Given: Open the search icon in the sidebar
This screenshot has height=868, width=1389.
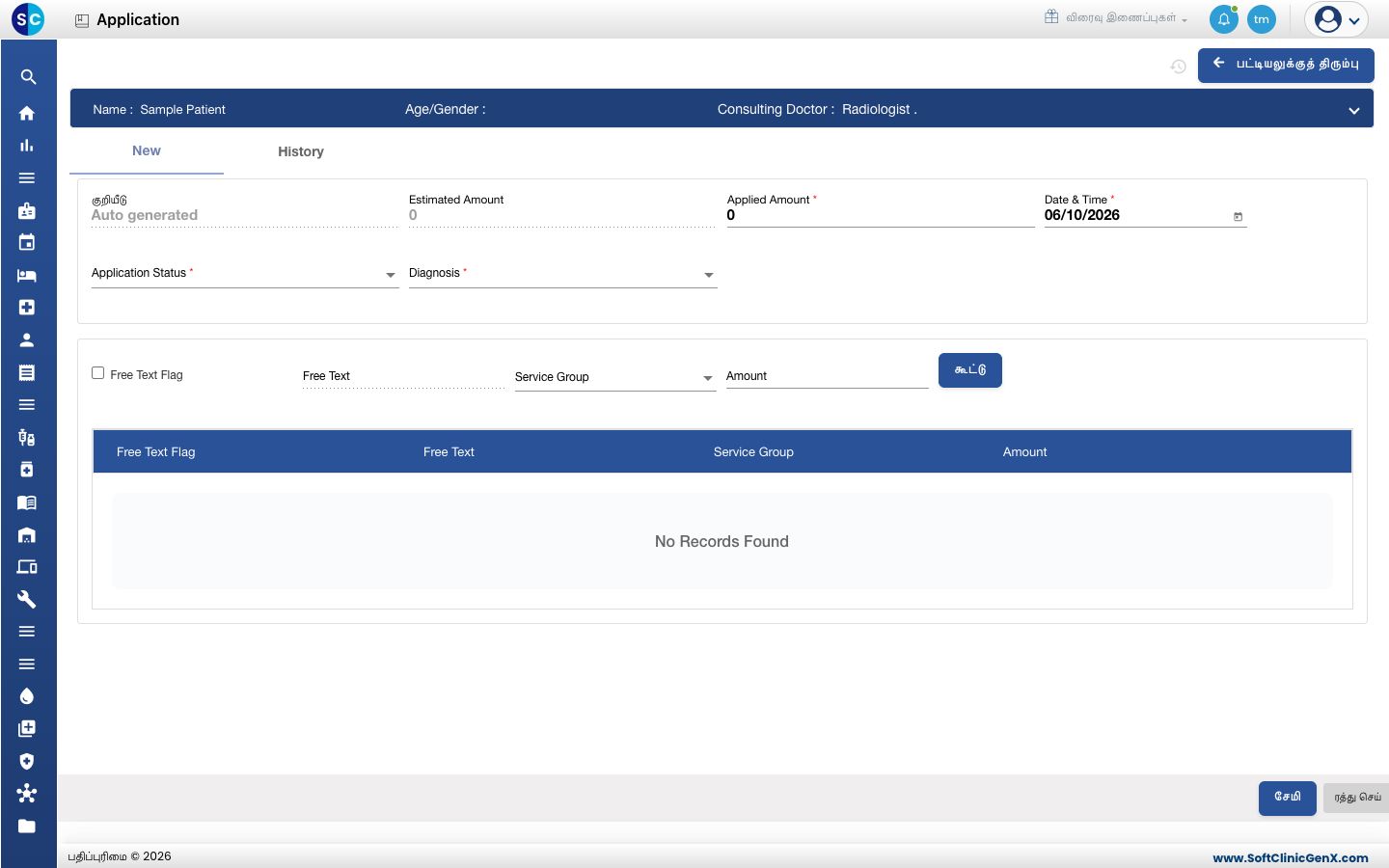Looking at the screenshot, I should 28,77.
